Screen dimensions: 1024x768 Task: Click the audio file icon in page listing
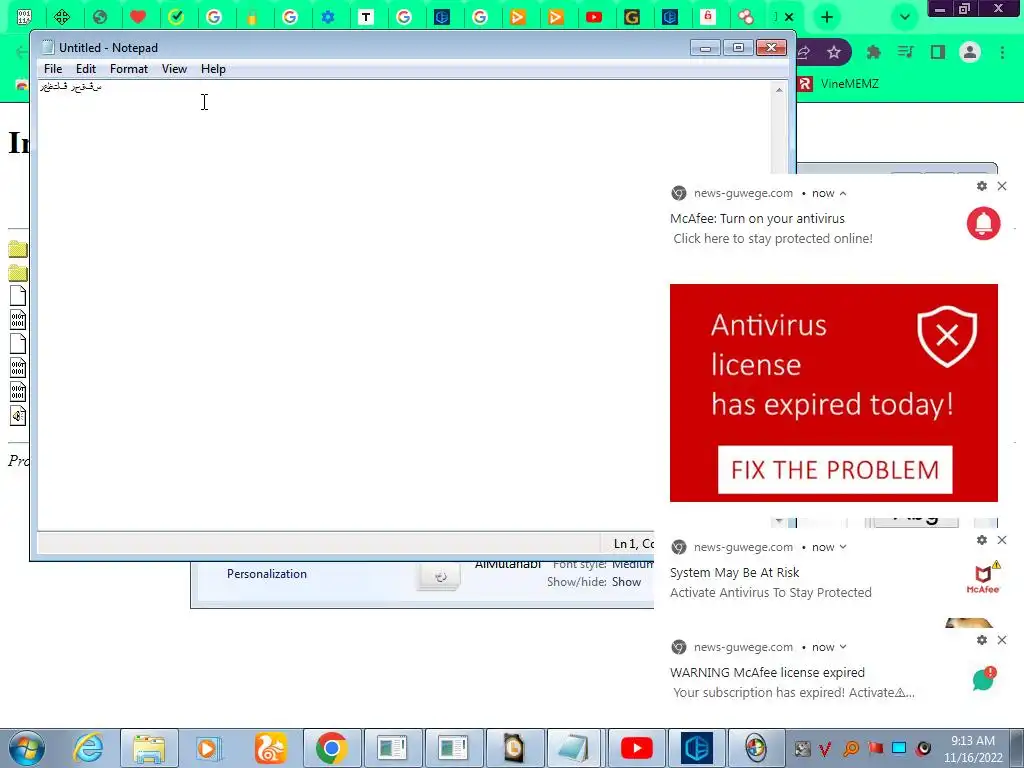(18, 416)
